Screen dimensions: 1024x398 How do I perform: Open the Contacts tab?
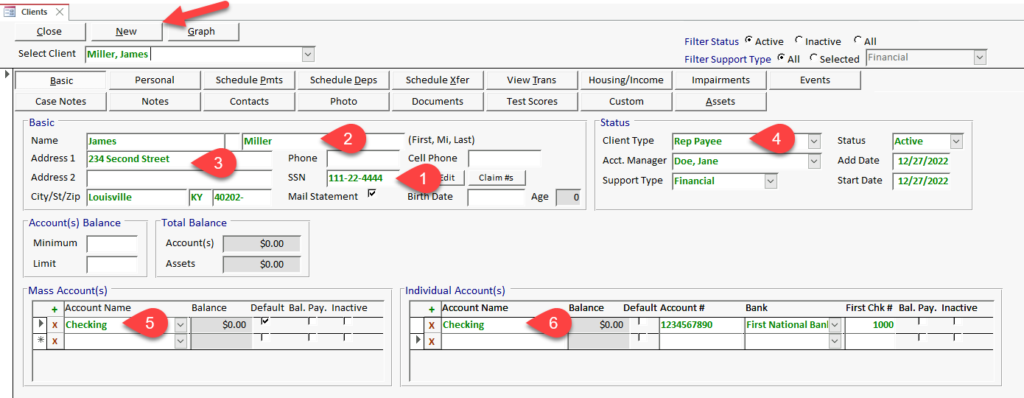tap(249, 101)
